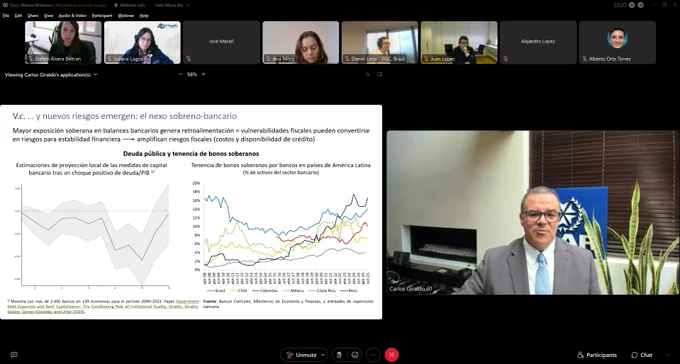Click the fullscreen view icon above shared content
The height and width of the screenshot is (364, 680).
pyautogui.click(x=379, y=75)
